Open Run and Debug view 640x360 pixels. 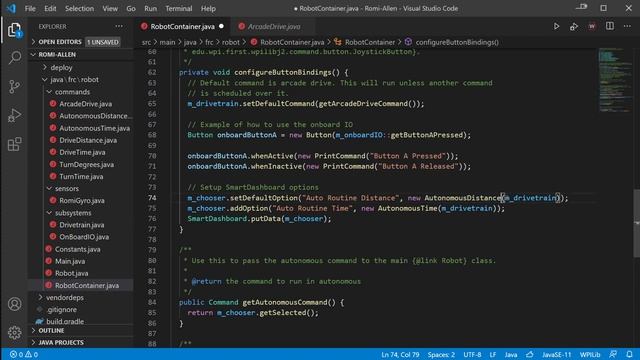[14, 116]
